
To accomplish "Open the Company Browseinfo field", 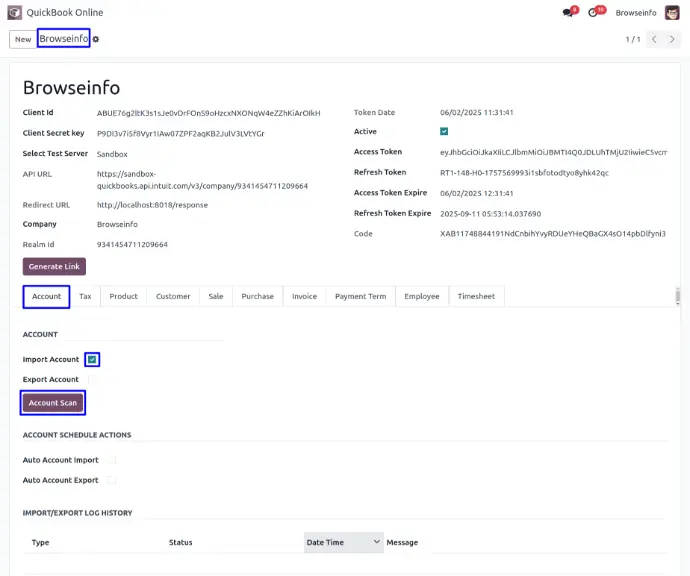I will coord(117,224).
